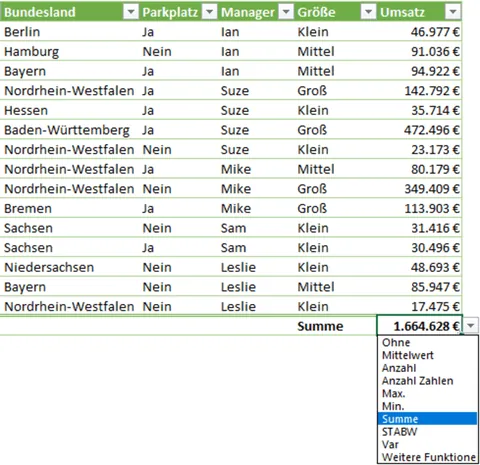Open Weitere Funktionen from the function list

pyautogui.click(x=428, y=457)
